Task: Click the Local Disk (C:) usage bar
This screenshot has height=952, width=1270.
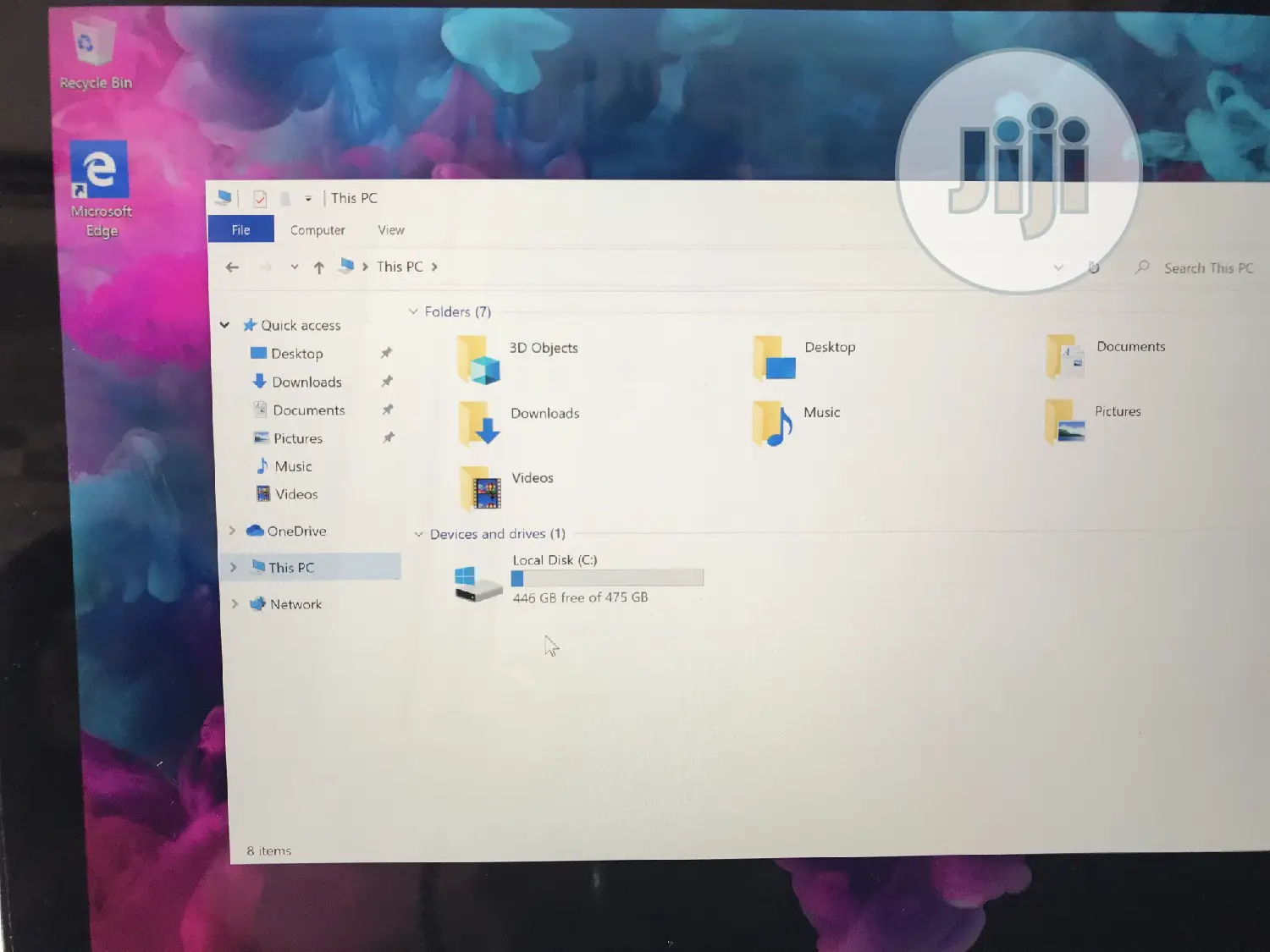Action: [x=607, y=579]
